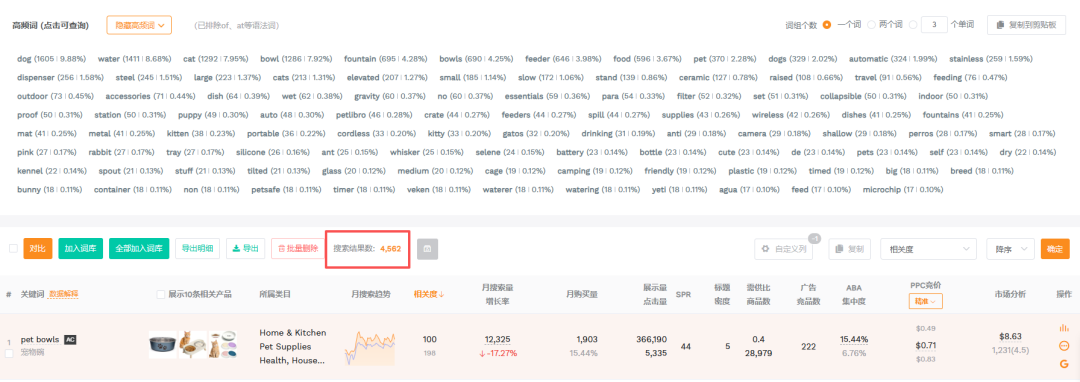The image size is (1080, 382).
Task: Open the 数据解释 link
Action: coord(63,295)
